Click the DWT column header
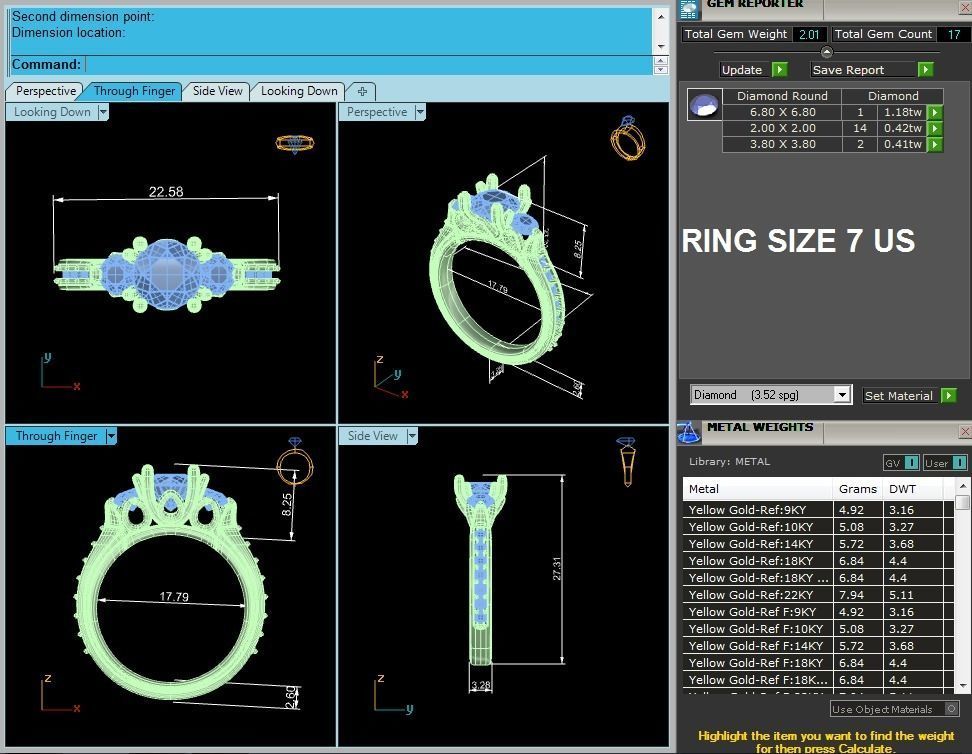This screenshot has height=754, width=972. [x=913, y=489]
